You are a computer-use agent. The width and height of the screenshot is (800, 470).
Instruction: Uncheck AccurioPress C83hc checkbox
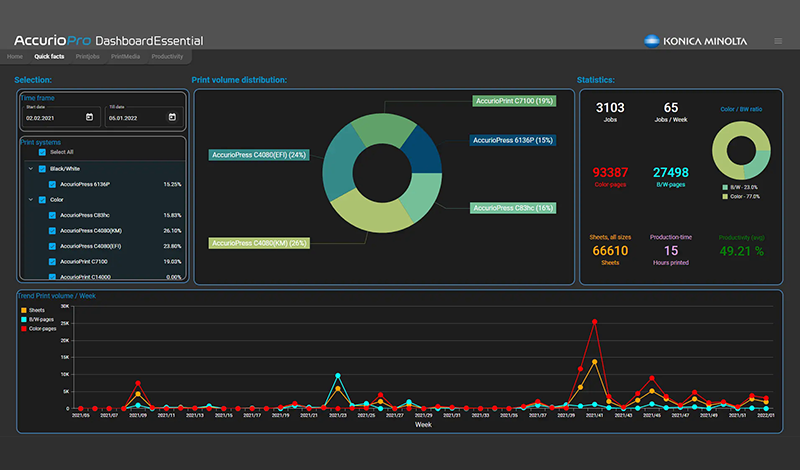(52, 215)
